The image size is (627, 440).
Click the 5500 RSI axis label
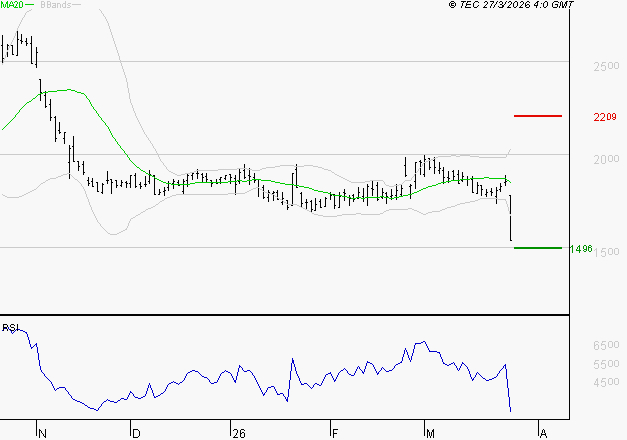click(x=606, y=364)
